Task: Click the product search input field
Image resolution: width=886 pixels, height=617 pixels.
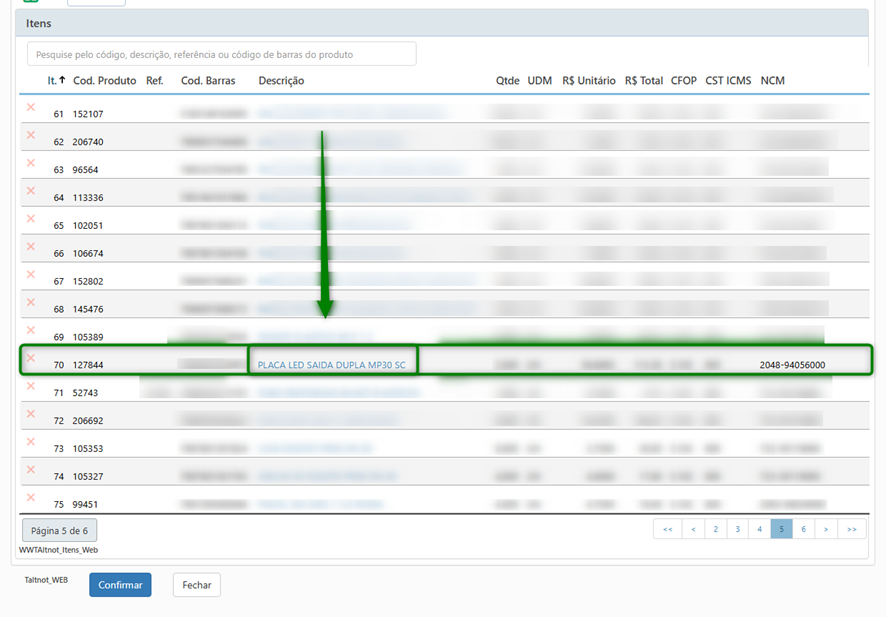Action: [221, 54]
